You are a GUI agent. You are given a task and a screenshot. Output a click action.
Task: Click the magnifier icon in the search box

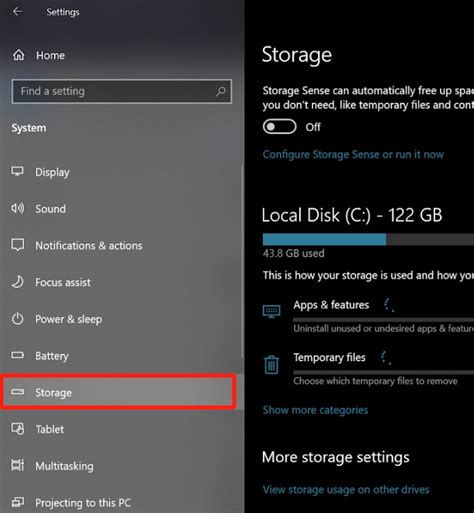coord(221,91)
